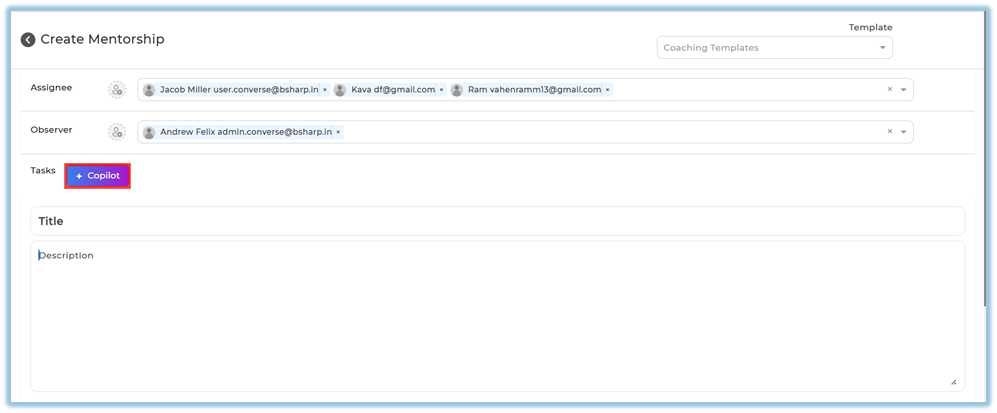Click Kava's avatar icon in Assignee field
The width and height of the screenshot is (997, 413).
pyautogui.click(x=340, y=90)
